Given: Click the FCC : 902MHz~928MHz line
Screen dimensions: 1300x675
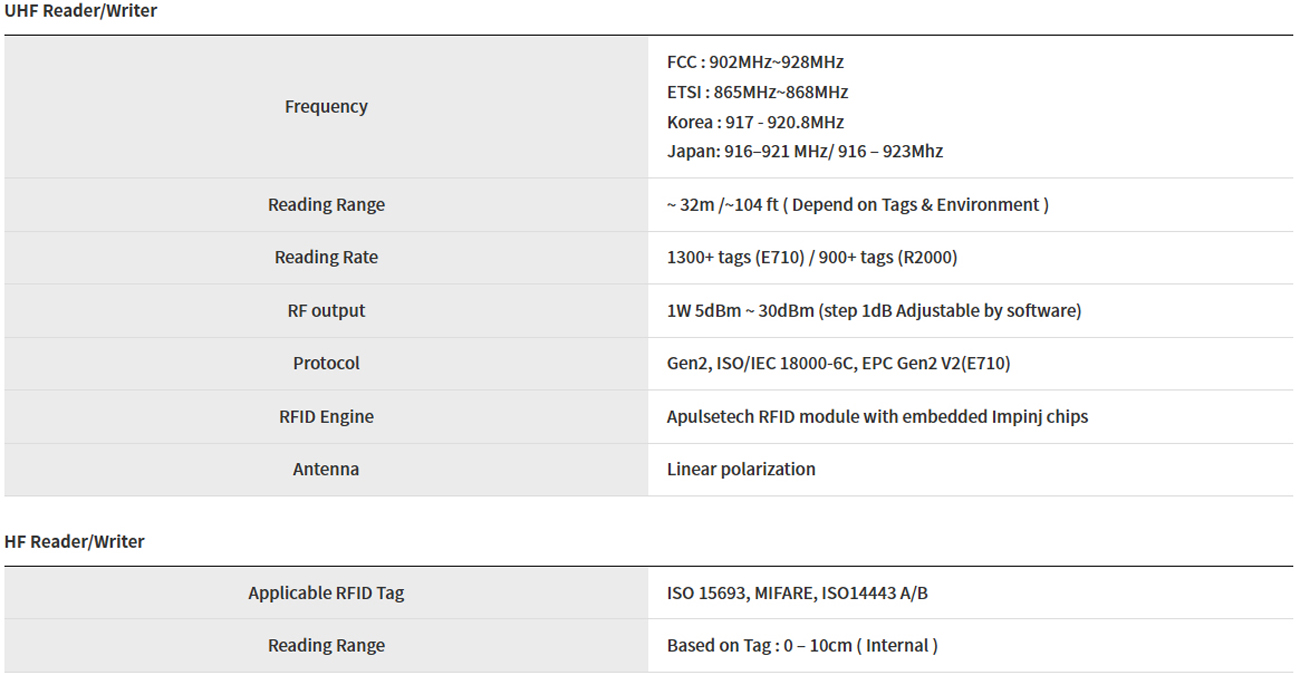Looking at the screenshot, I should (755, 62).
